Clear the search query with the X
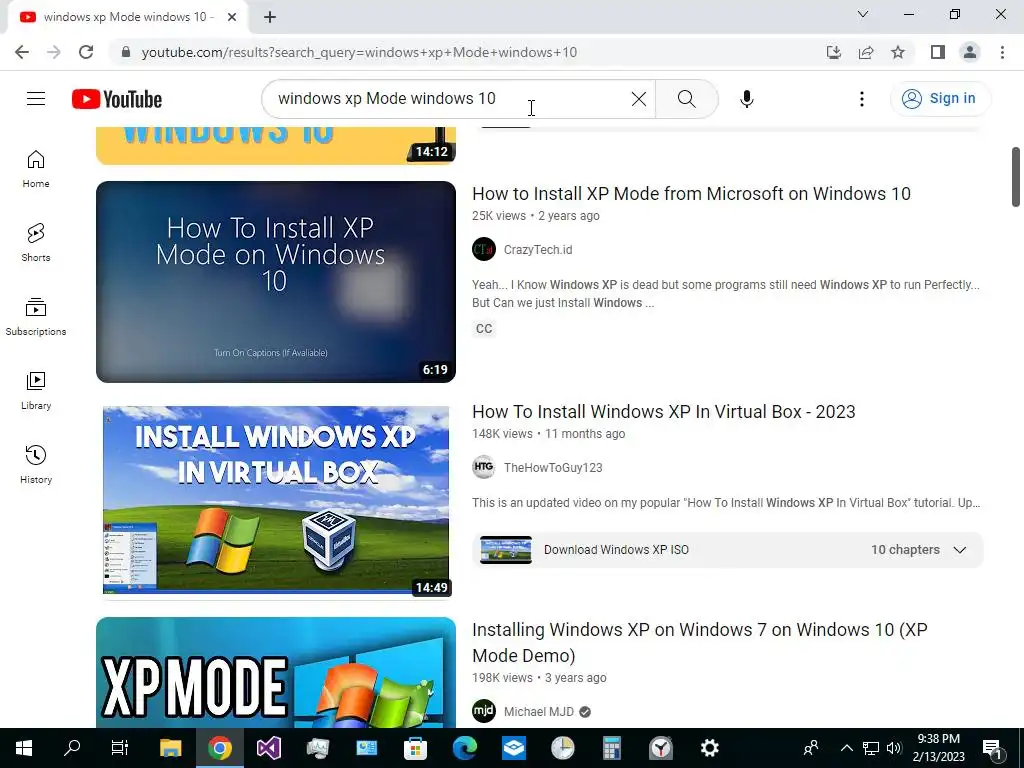 639,99
